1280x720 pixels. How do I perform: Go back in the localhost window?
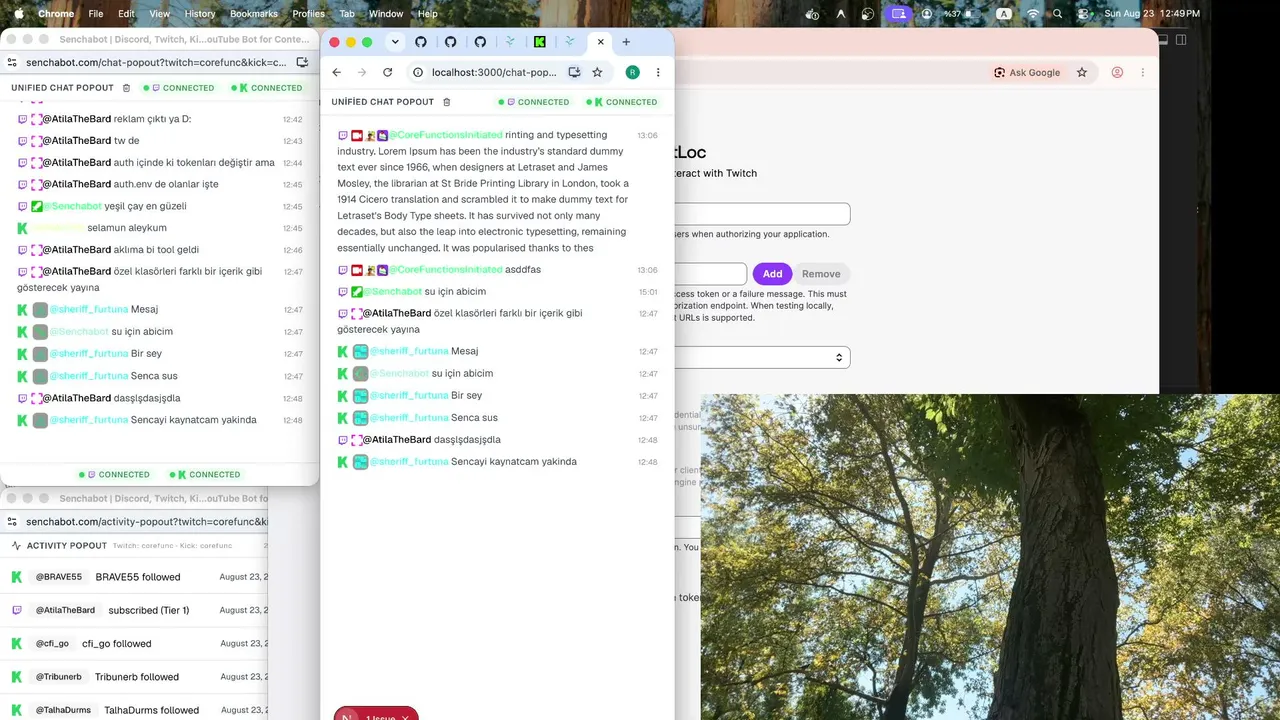coord(337,72)
